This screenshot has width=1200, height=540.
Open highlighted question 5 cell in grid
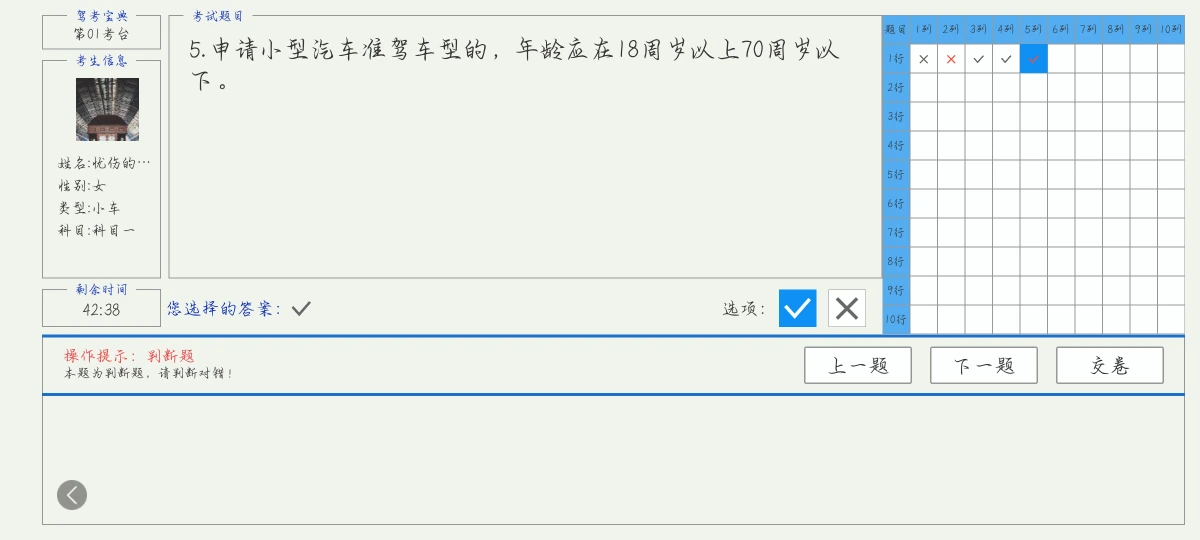[1033, 59]
